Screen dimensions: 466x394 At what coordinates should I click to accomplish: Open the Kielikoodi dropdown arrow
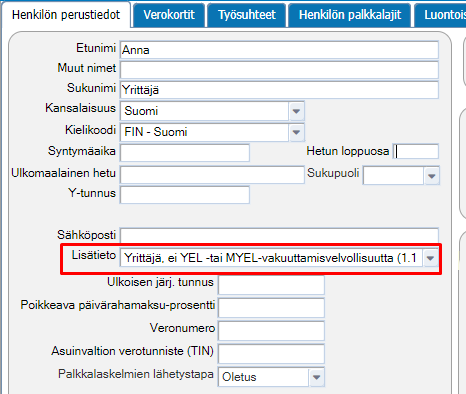tap(296, 132)
